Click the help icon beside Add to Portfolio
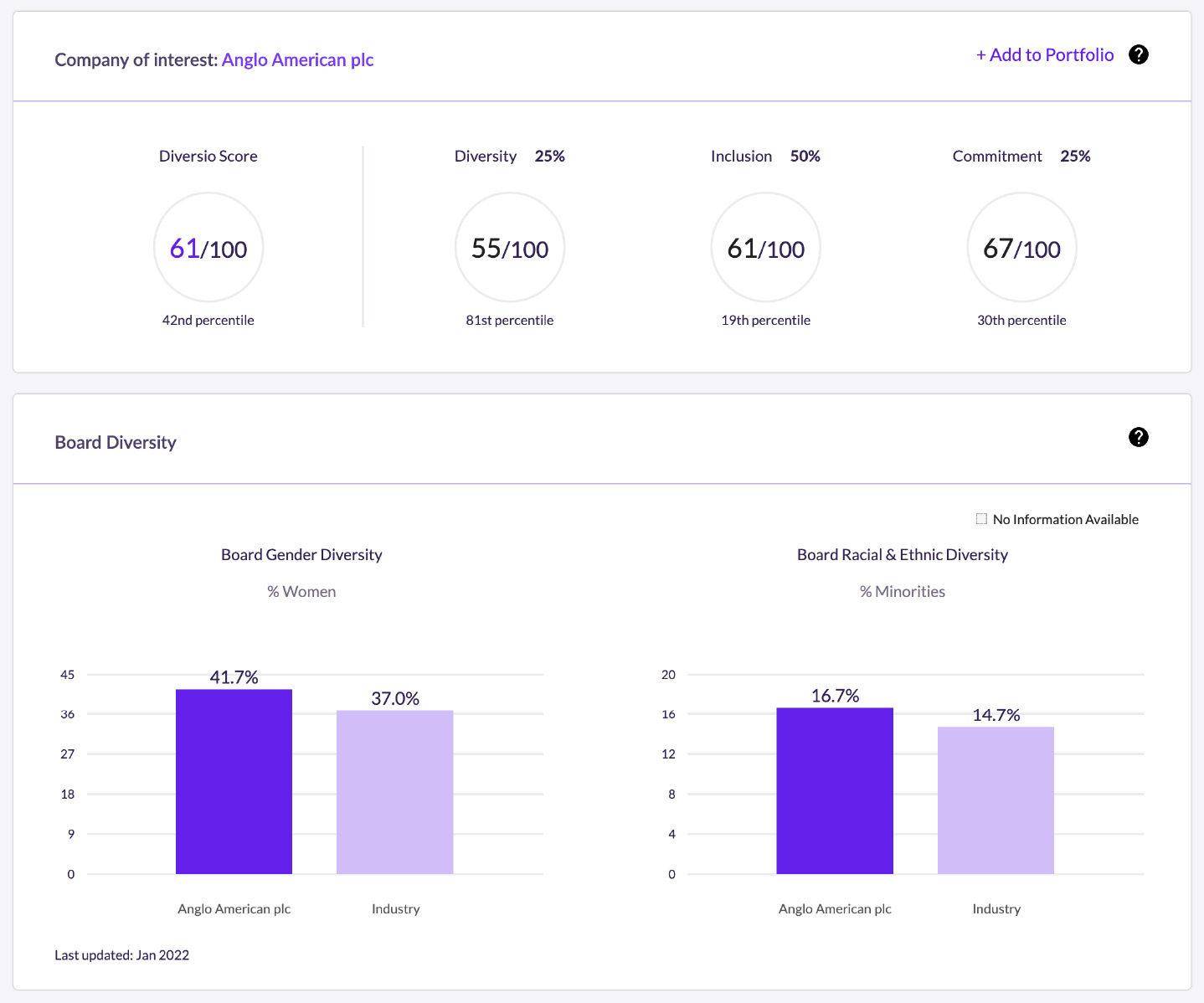 tap(1138, 54)
